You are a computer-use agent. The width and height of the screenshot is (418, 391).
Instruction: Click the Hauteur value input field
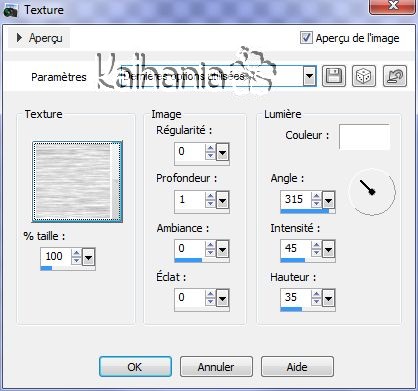click(295, 297)
